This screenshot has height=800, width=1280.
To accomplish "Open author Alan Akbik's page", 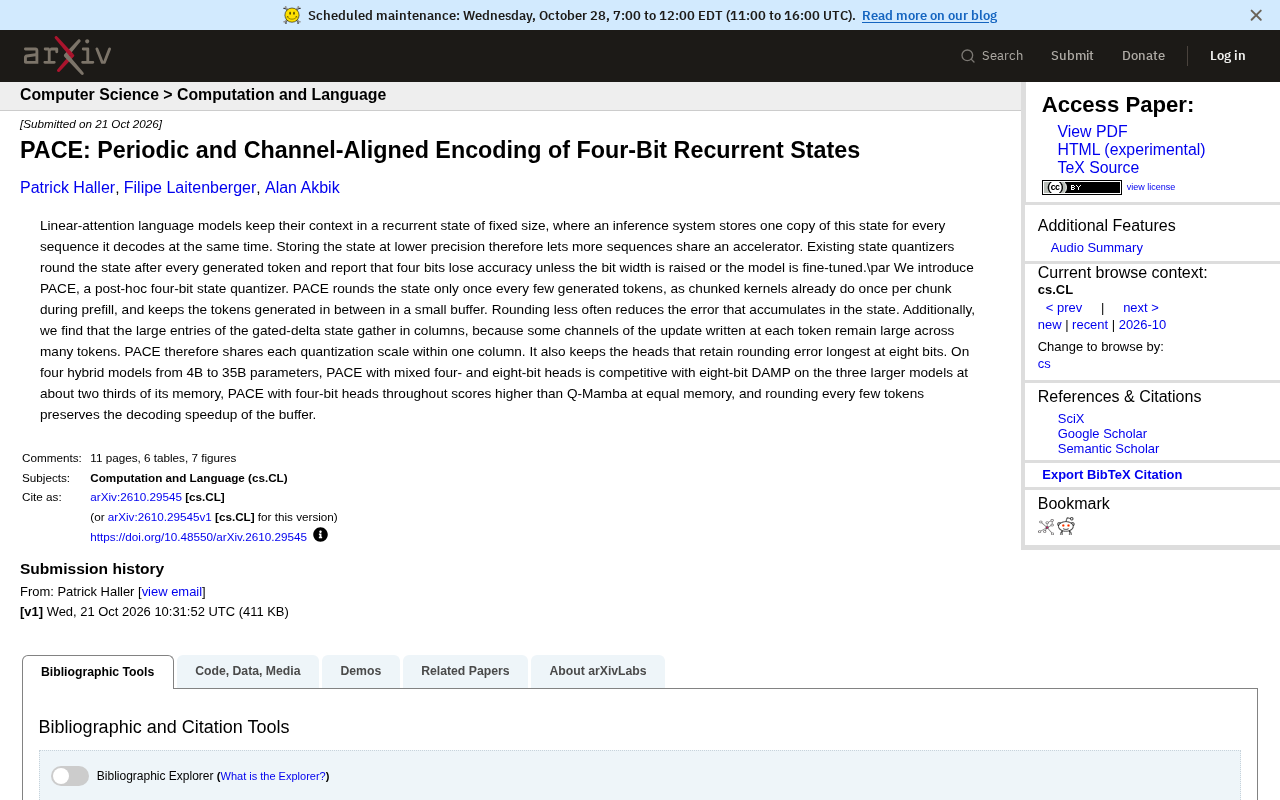I will tap(302, 188).
